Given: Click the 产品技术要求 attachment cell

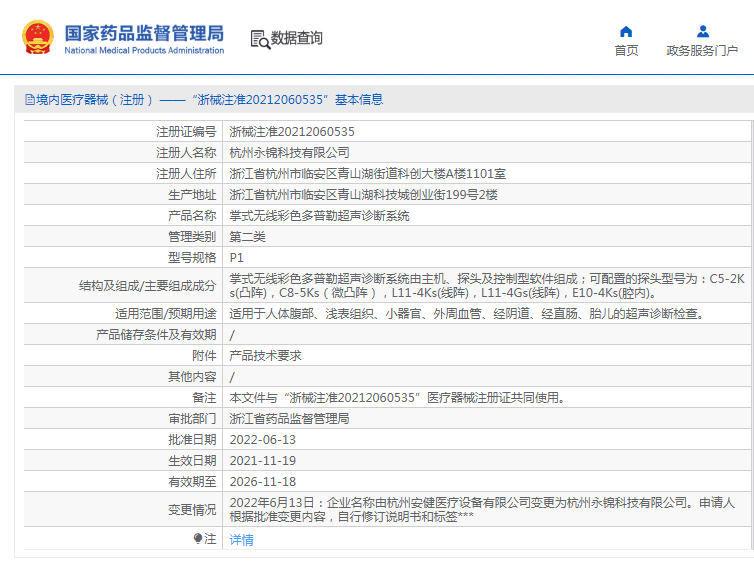Looking at the screenshot, I should (x=266, y=356).
